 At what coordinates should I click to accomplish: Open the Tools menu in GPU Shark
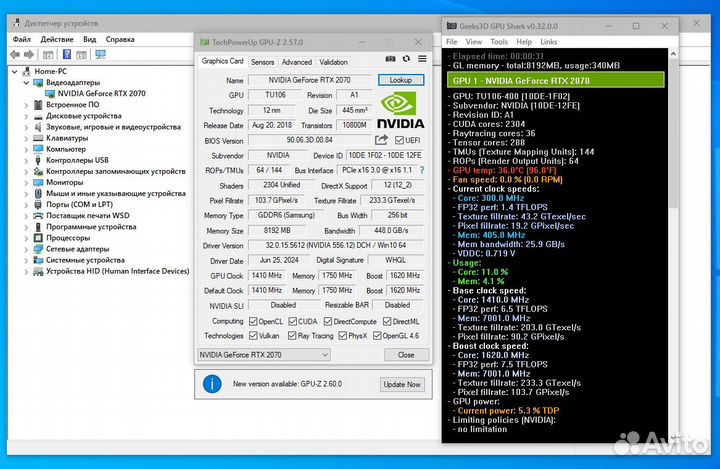coord(498,42)
